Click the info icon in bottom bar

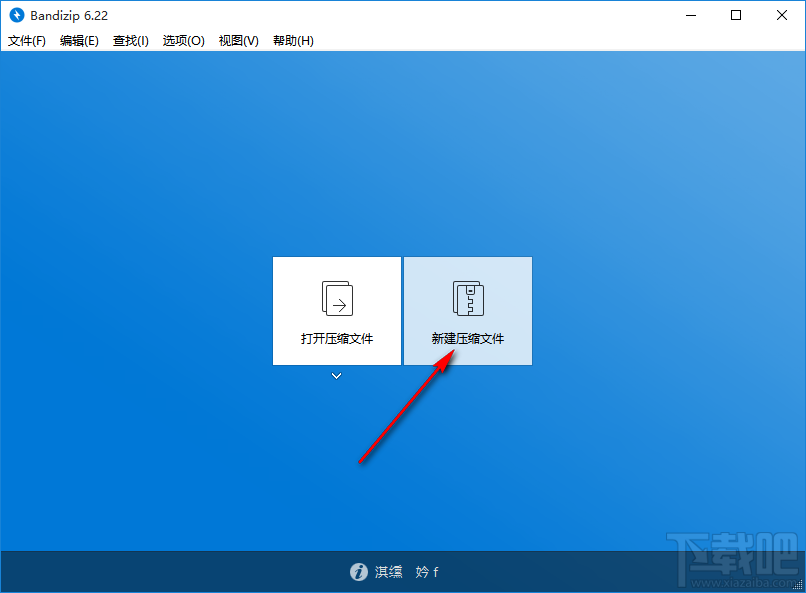click(359, 571)
